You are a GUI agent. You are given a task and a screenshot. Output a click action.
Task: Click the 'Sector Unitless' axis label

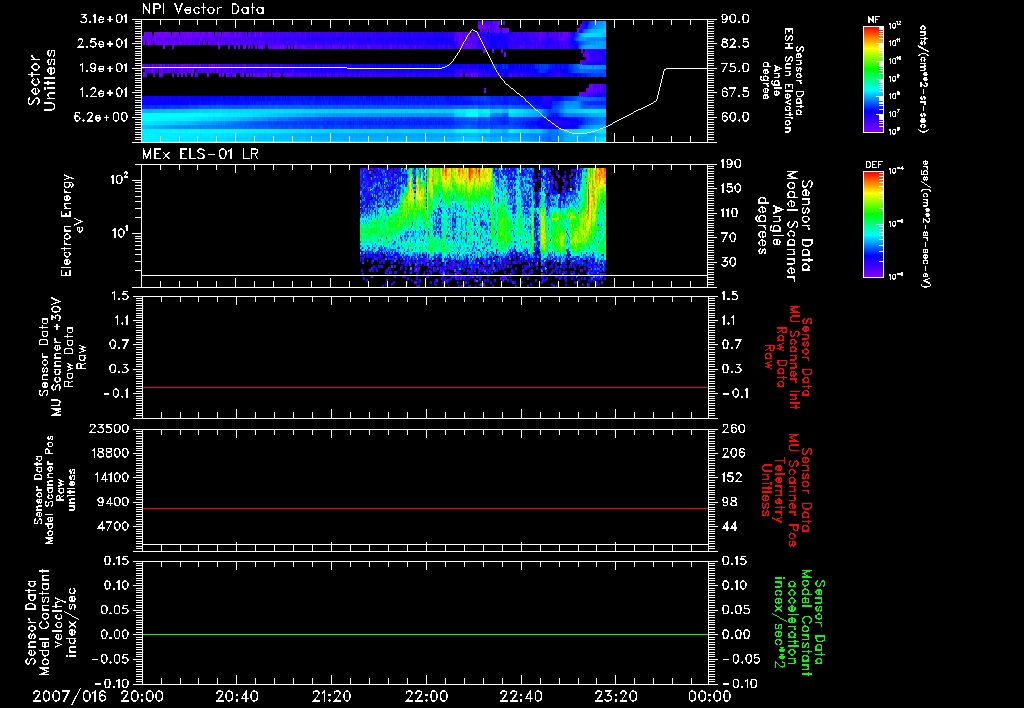click(42, 80)
